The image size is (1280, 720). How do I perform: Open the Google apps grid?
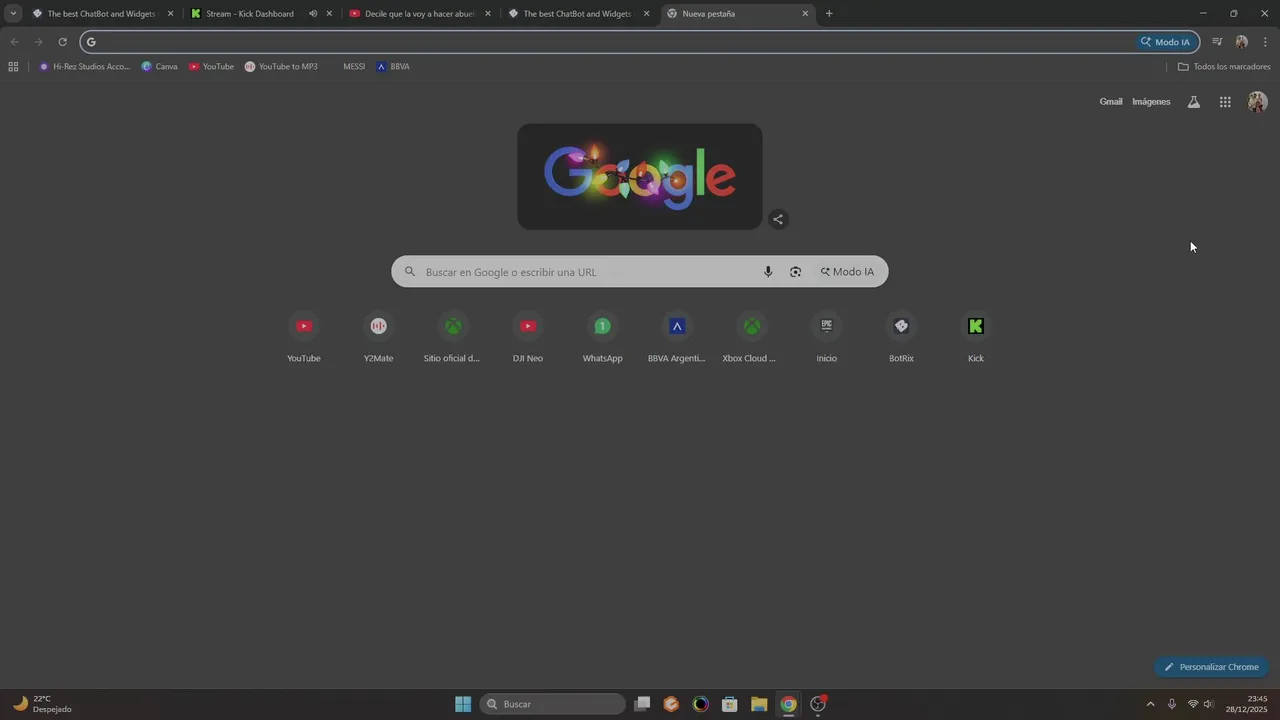point(1225,102)
